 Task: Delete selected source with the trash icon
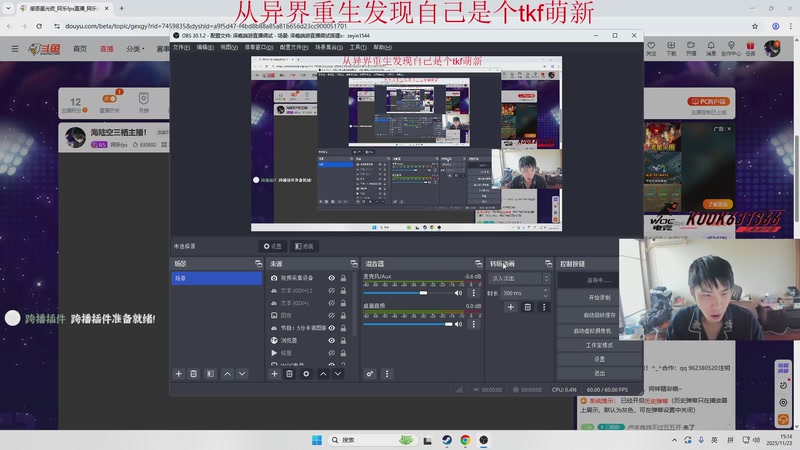tap(289, 374)
